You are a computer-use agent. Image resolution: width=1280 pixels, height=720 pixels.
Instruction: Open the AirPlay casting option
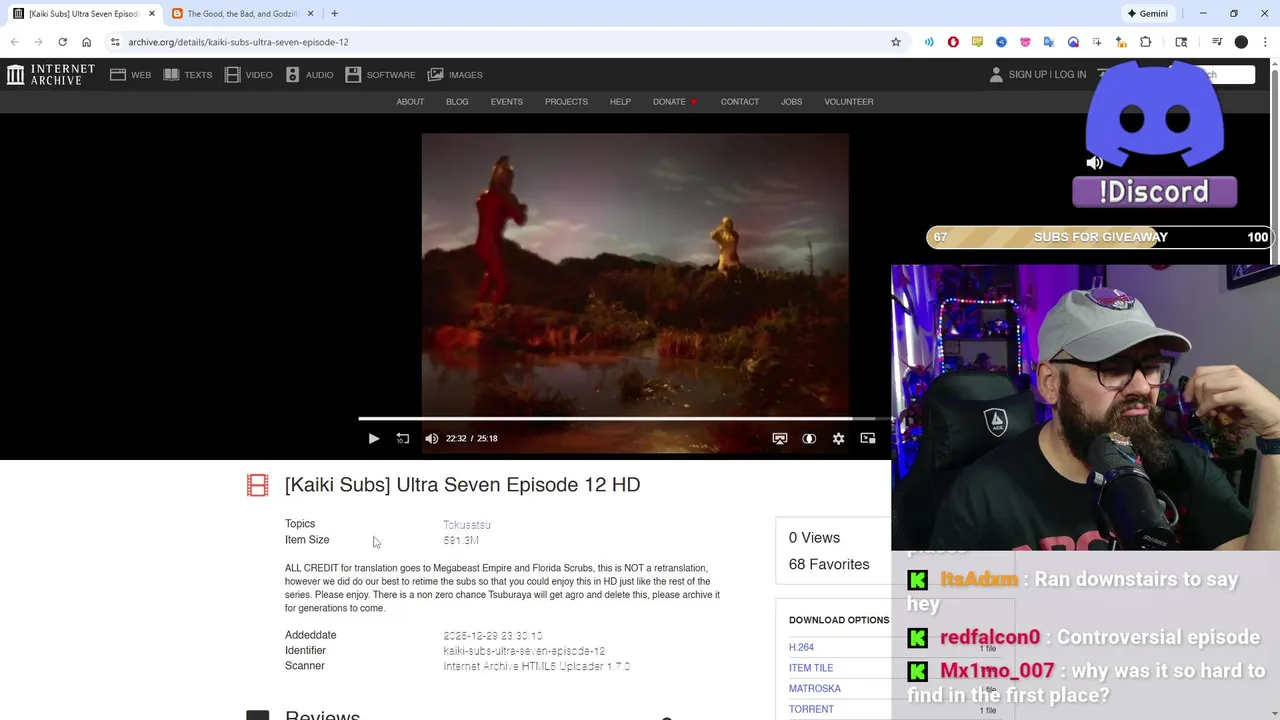click(x=780, y=438)
